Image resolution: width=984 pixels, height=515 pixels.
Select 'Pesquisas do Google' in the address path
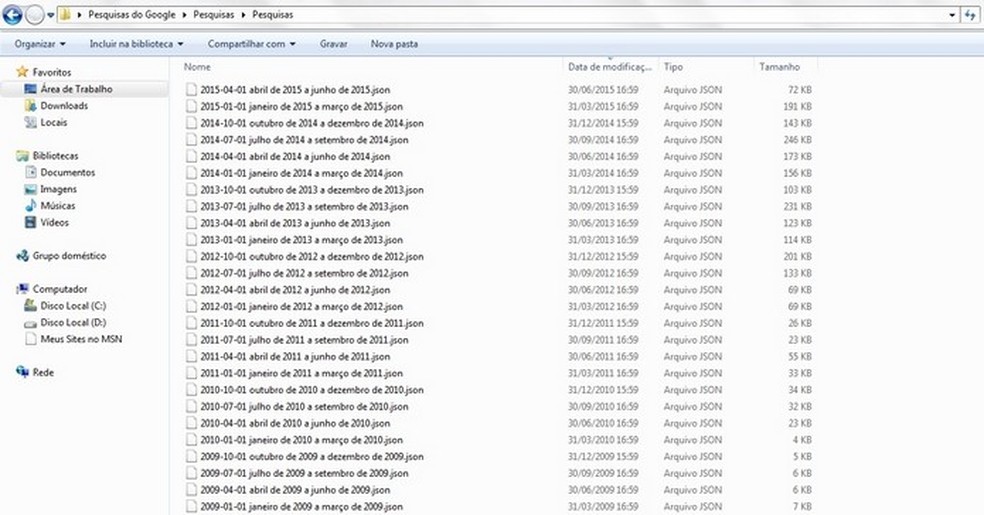[x=132, y=14]
